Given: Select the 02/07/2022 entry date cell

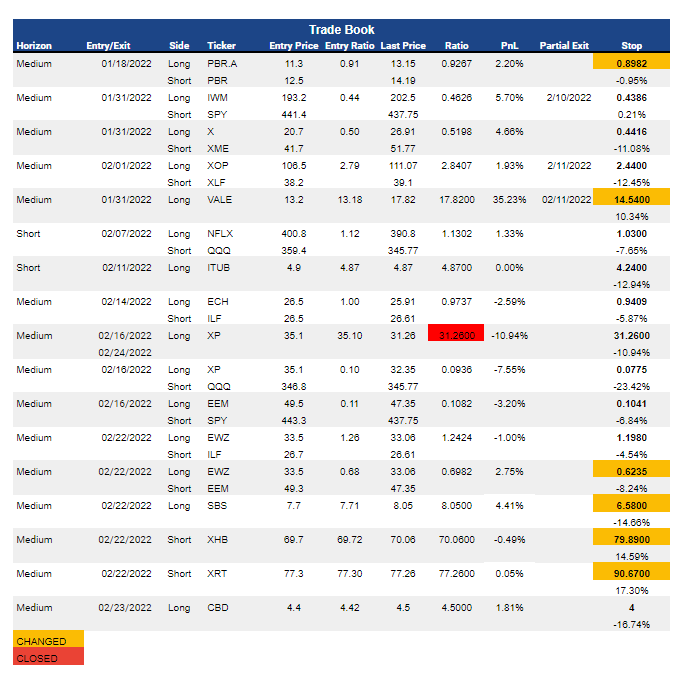Looking at the screenshot, I should pyautogui.click(x=123, y=233).
